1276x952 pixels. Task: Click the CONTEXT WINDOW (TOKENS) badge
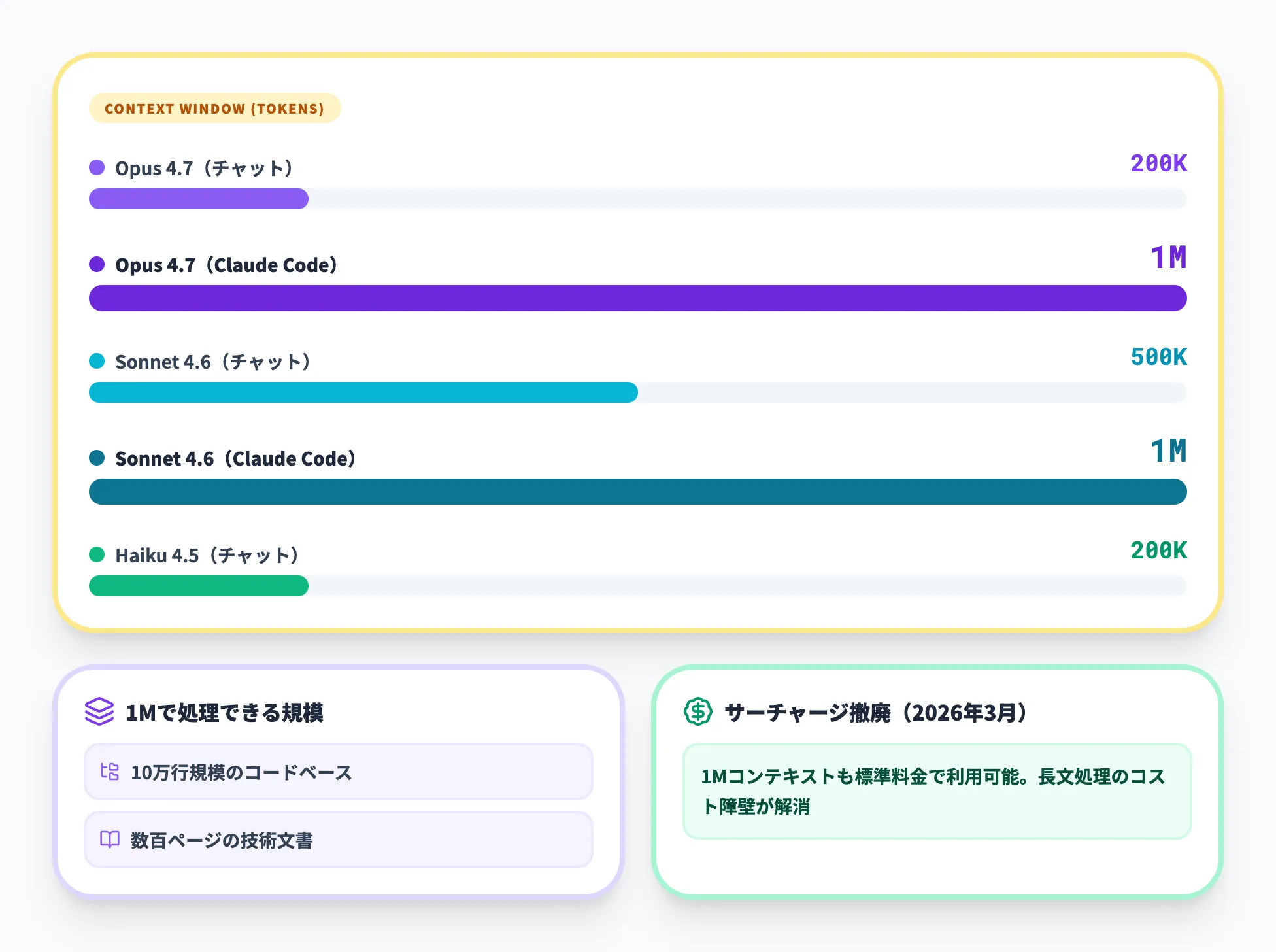point(214,108)
